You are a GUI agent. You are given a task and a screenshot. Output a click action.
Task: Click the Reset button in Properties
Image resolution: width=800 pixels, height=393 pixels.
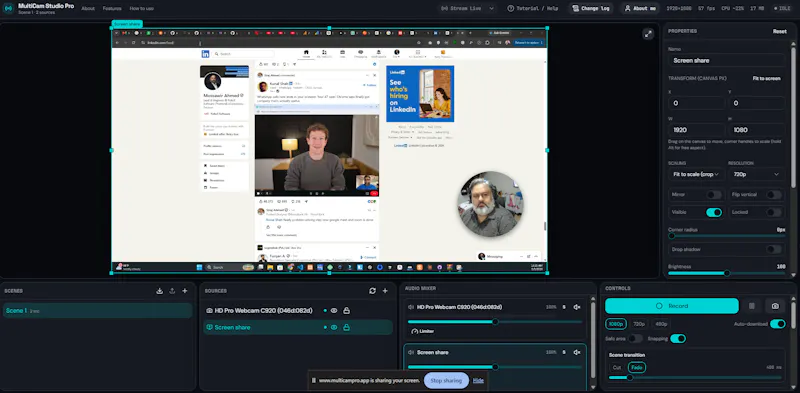tap(779, 31)
